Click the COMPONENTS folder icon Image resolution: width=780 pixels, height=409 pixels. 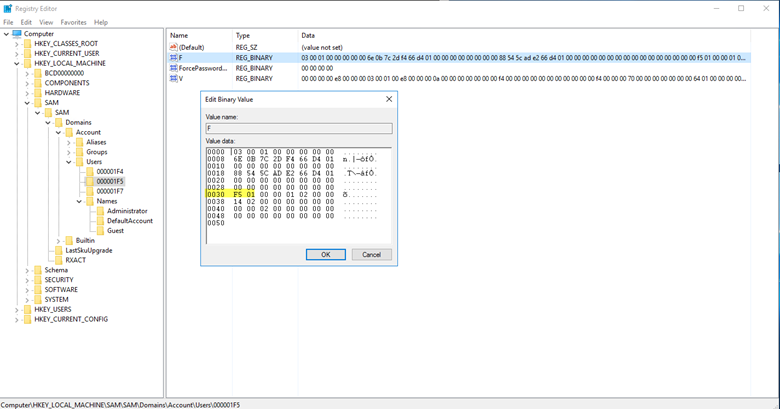coord(38,83)
